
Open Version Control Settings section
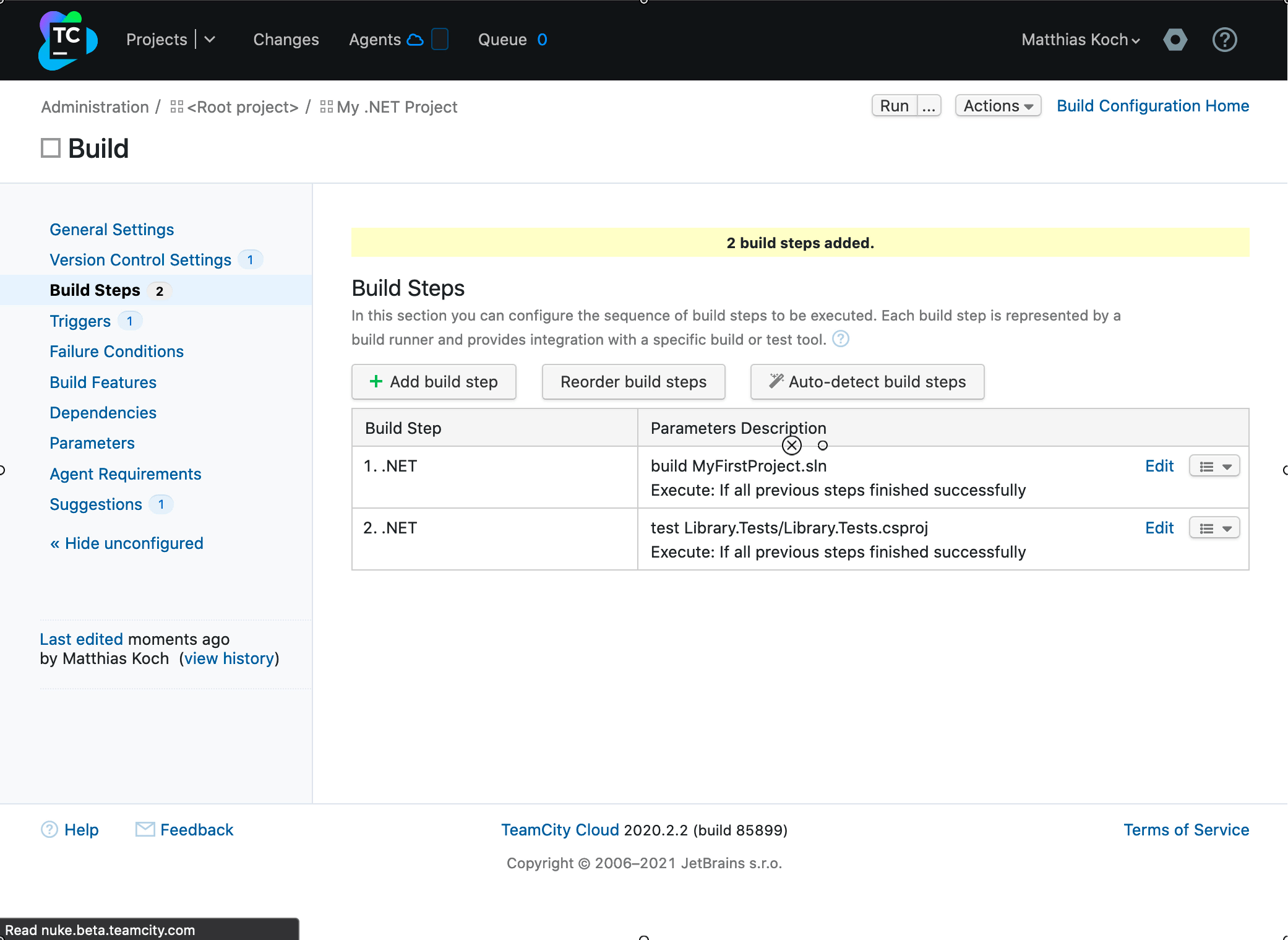(x=140, y=260)
